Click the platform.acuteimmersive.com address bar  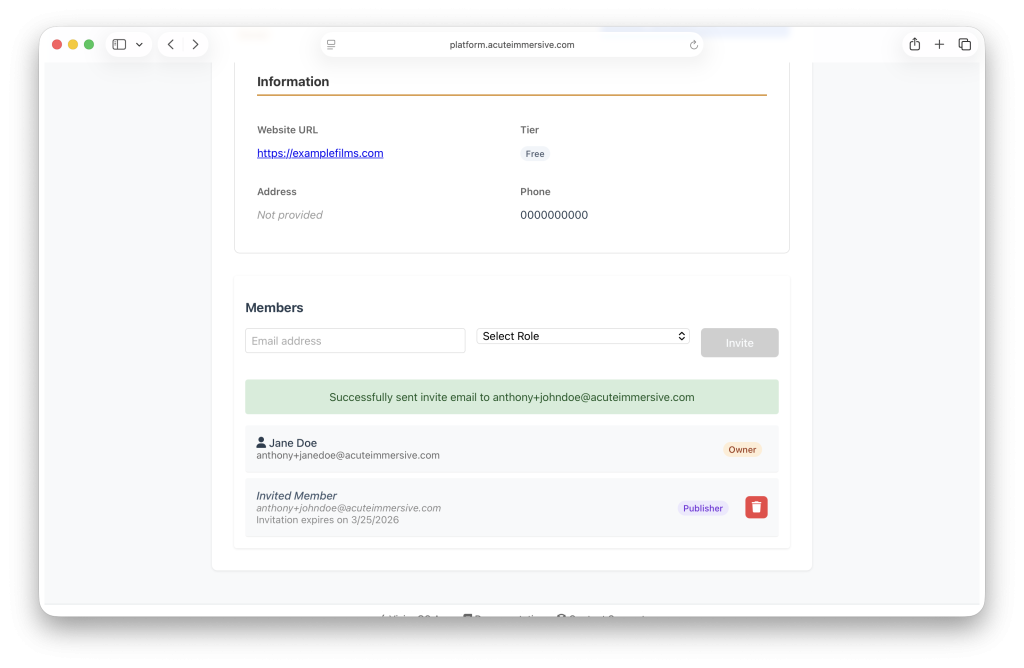(512, 45)
